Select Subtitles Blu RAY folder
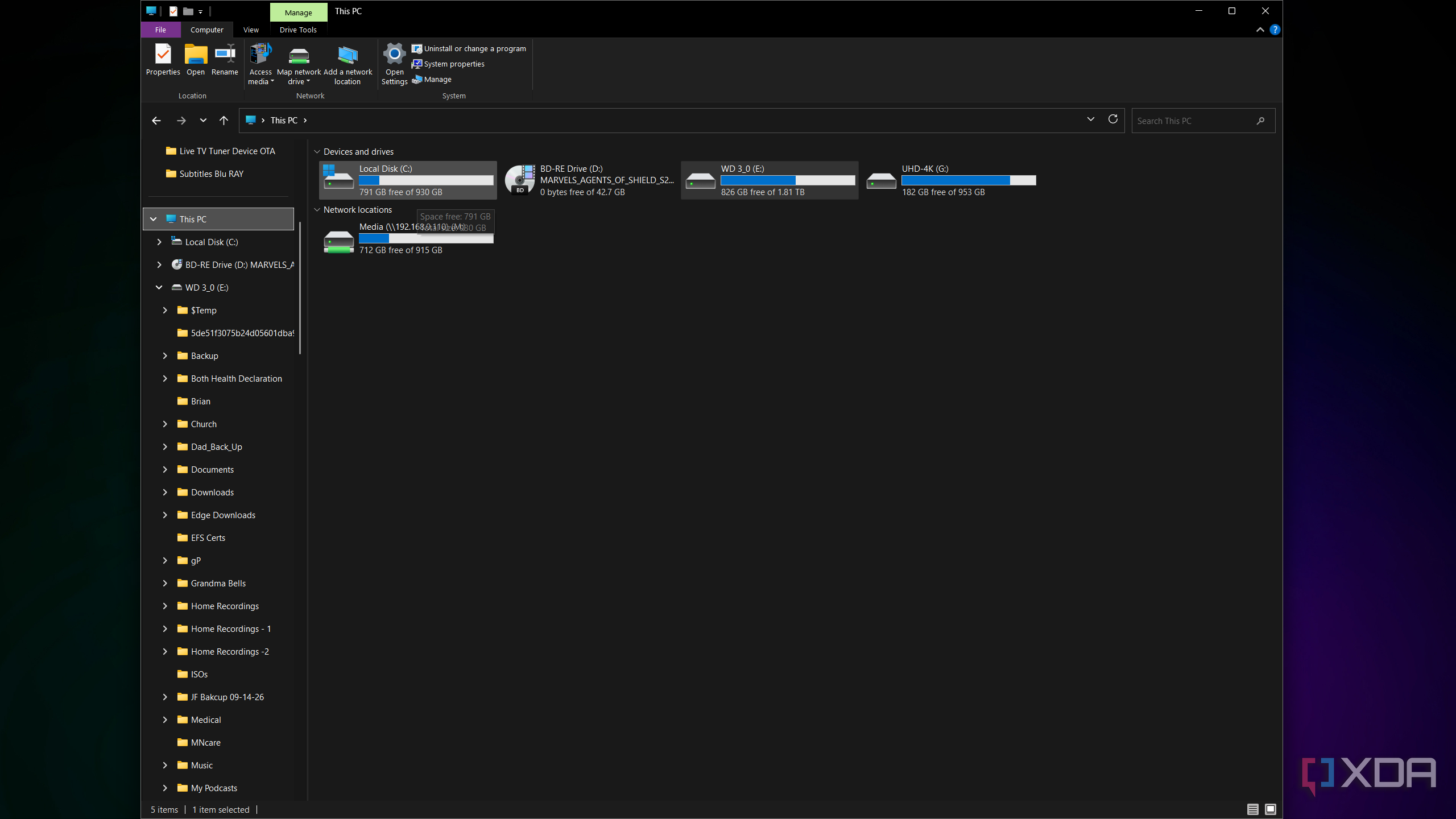This screenshot has width=1456, height=819. [204, 173]
